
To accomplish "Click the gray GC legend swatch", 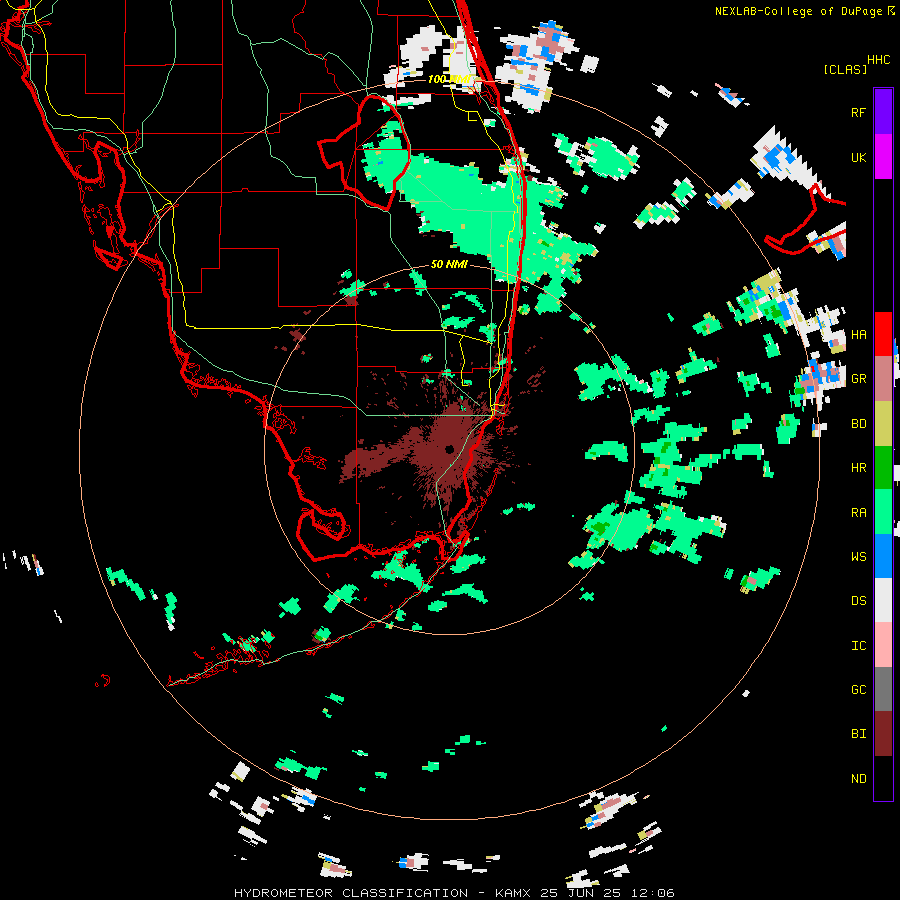I will tap(883, 689).
